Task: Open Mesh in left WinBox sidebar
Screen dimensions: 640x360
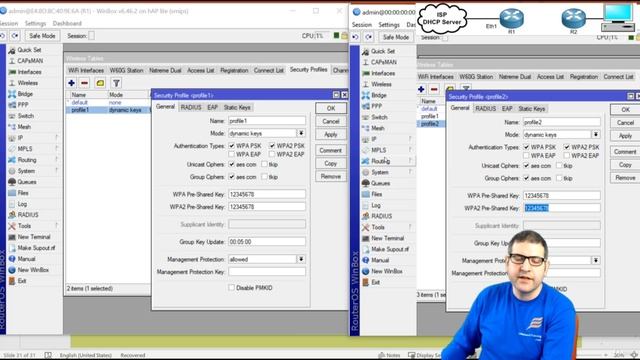Action: tap(24, 127)
